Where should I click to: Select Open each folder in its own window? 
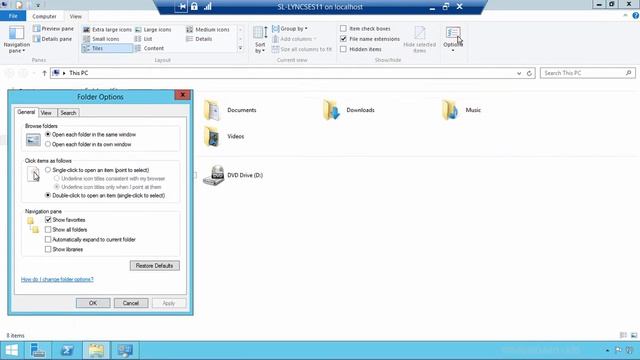click(x=48, y=144)
